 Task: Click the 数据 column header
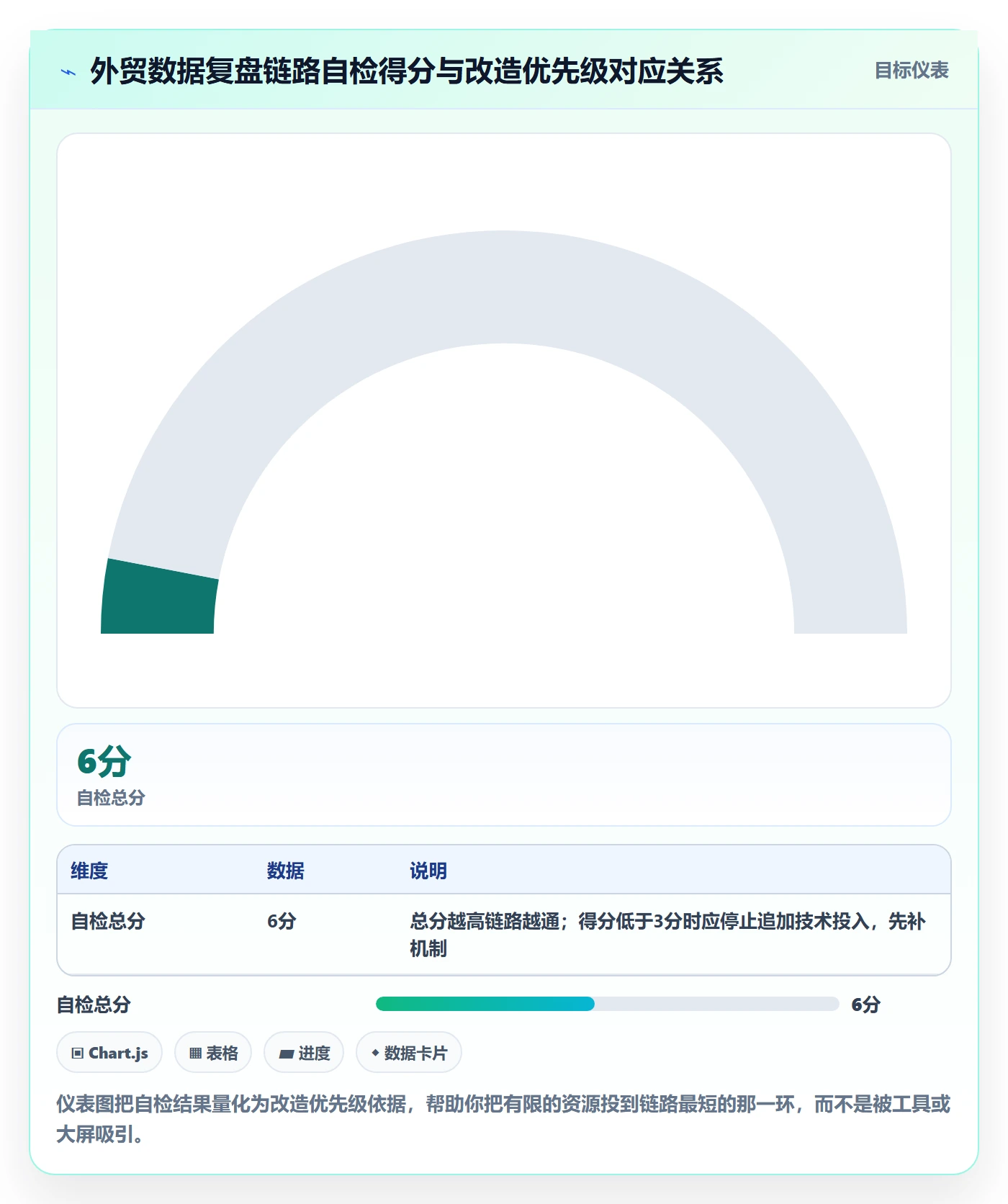[286, 871]
